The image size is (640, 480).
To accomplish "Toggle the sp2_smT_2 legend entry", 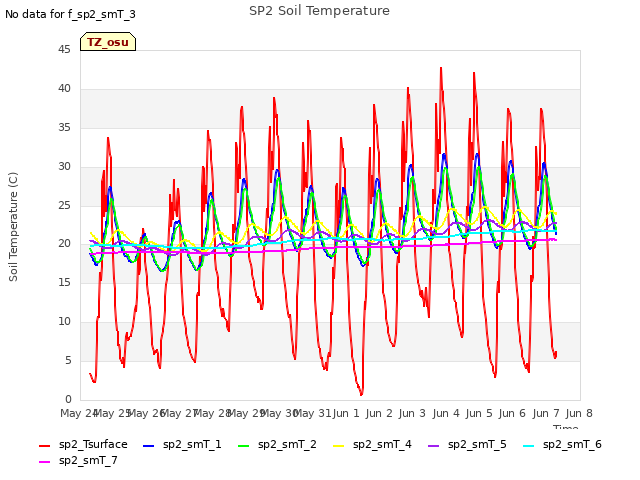I will click(x=277, y=444).
